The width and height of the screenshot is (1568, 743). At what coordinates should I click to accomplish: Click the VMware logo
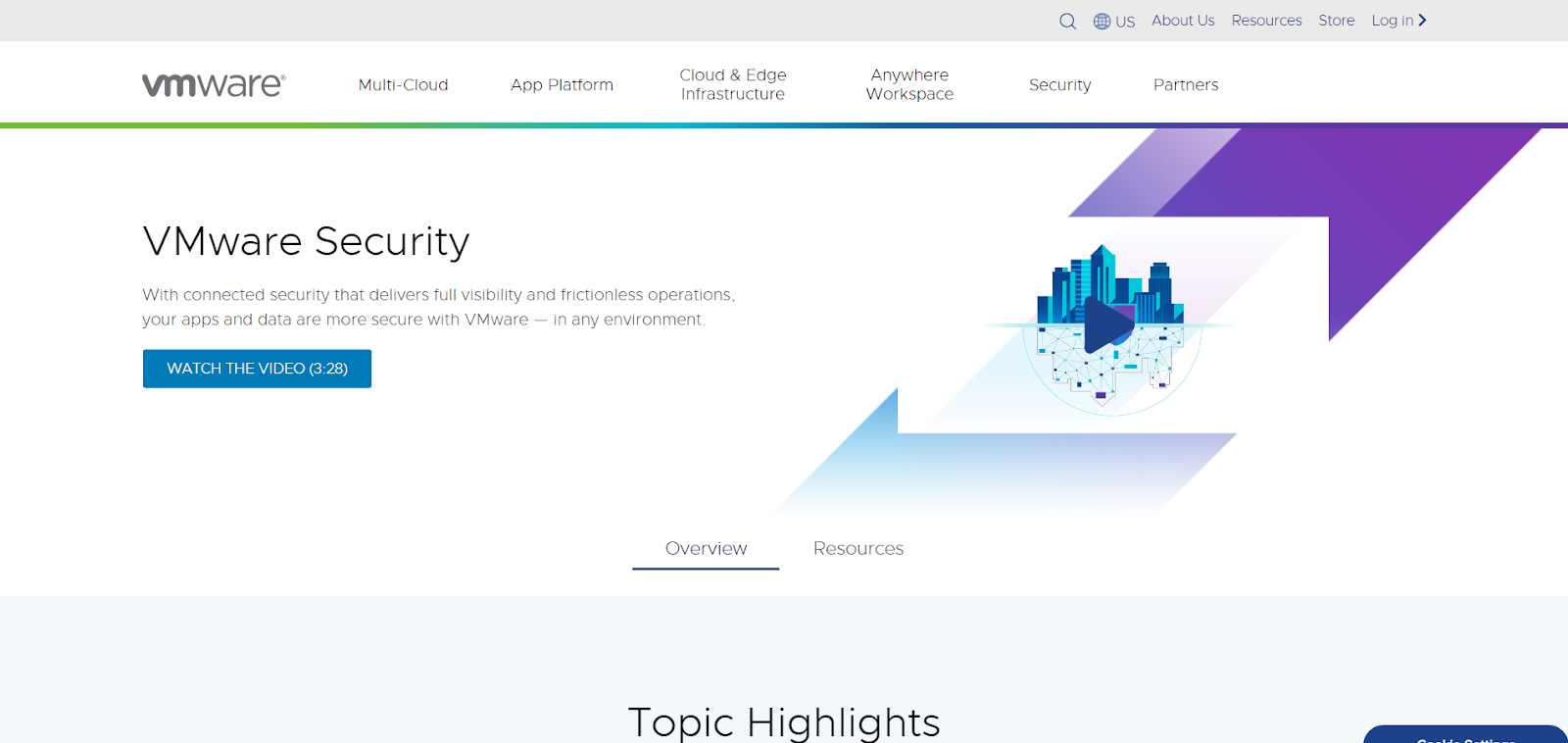coord(214,85)
